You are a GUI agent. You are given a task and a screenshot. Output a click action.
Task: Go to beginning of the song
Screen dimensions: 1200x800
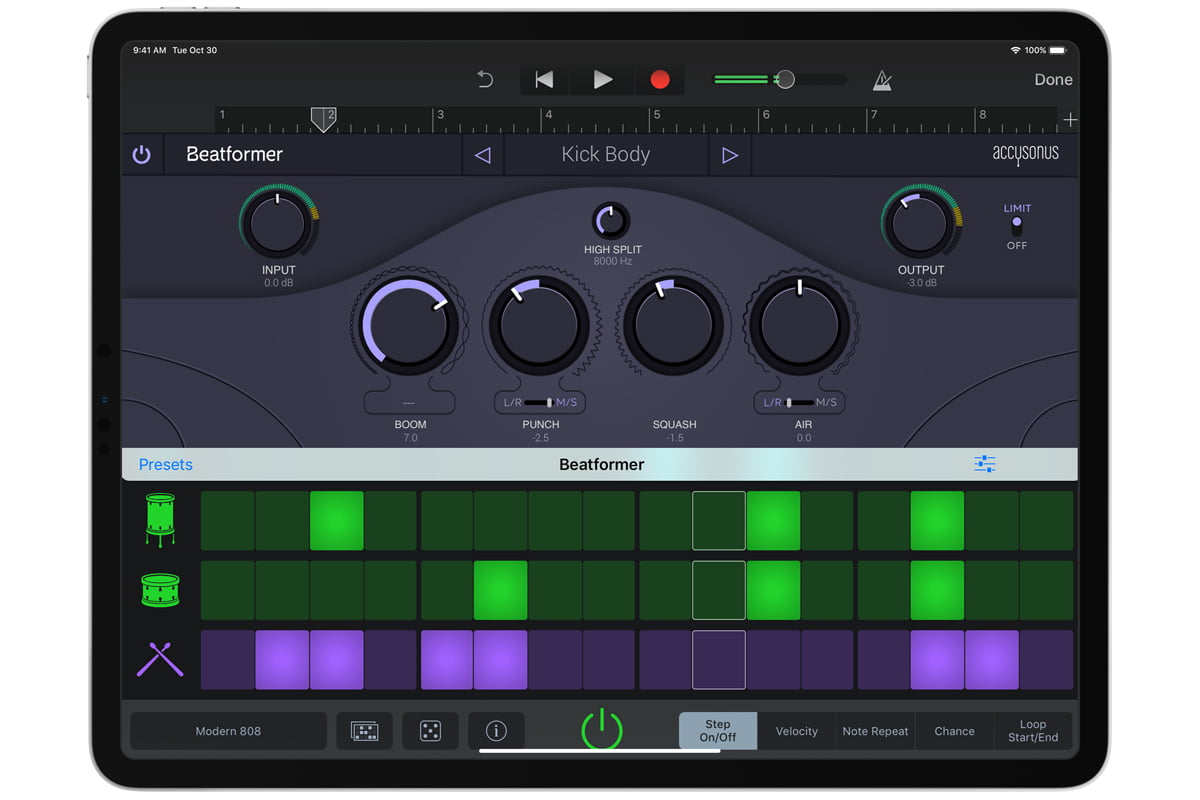[x=544, y=80]
